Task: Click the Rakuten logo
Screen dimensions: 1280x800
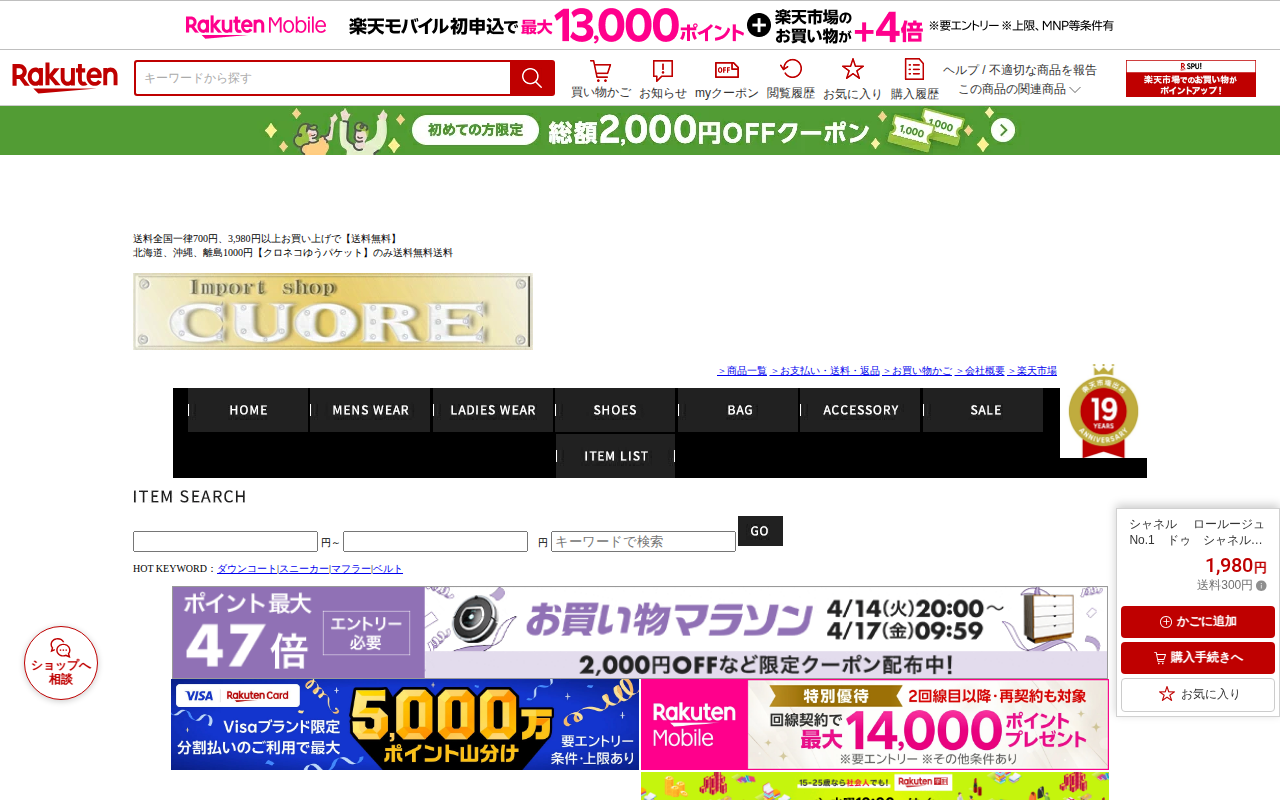Action: tap(65, 78)
